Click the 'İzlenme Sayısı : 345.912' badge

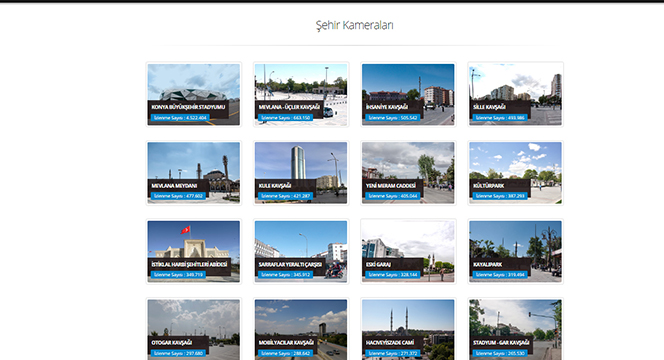[x=285, y=275]
